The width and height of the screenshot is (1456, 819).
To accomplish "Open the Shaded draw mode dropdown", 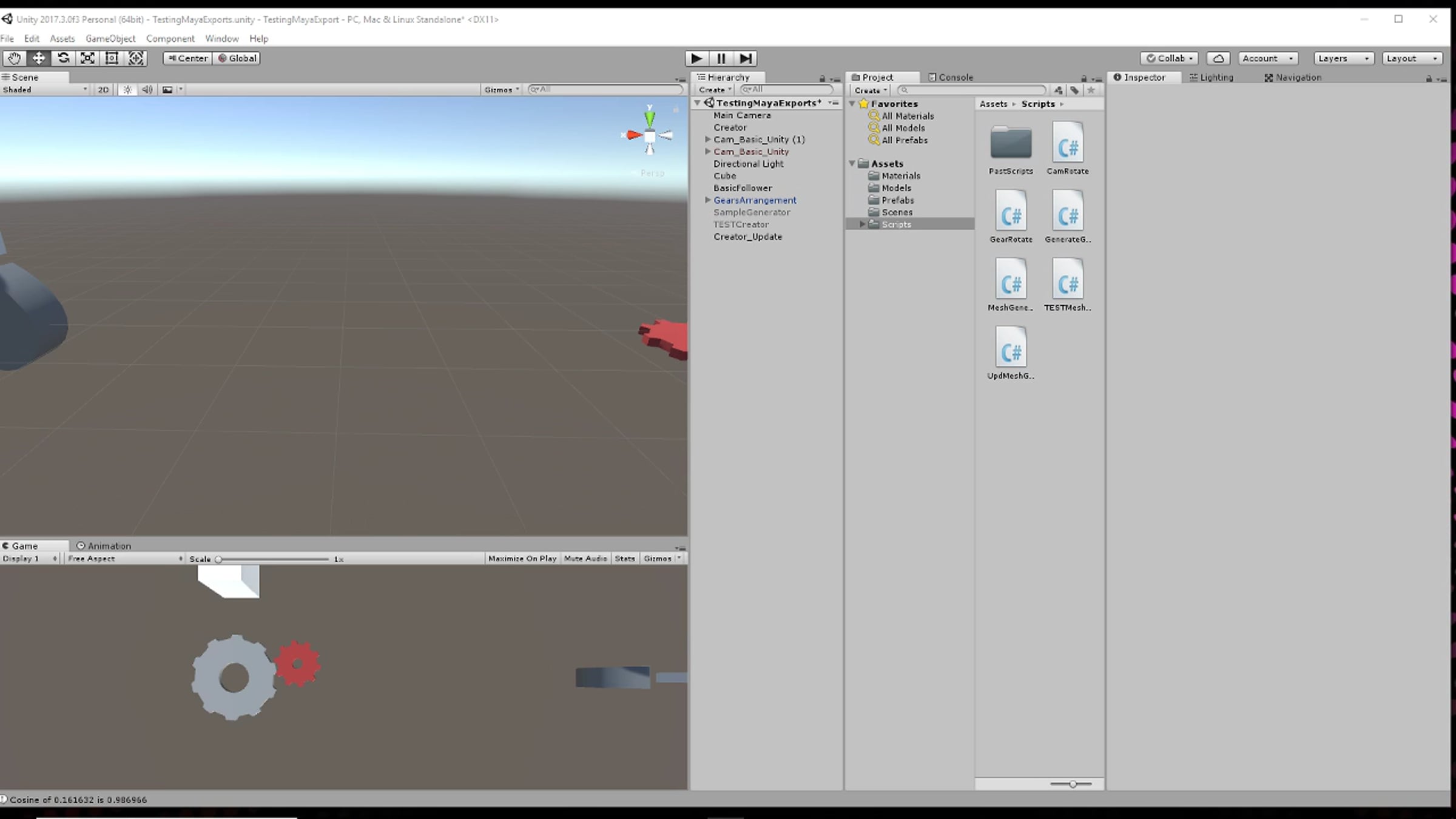I will pyautogui.click(x=45, y=90).
